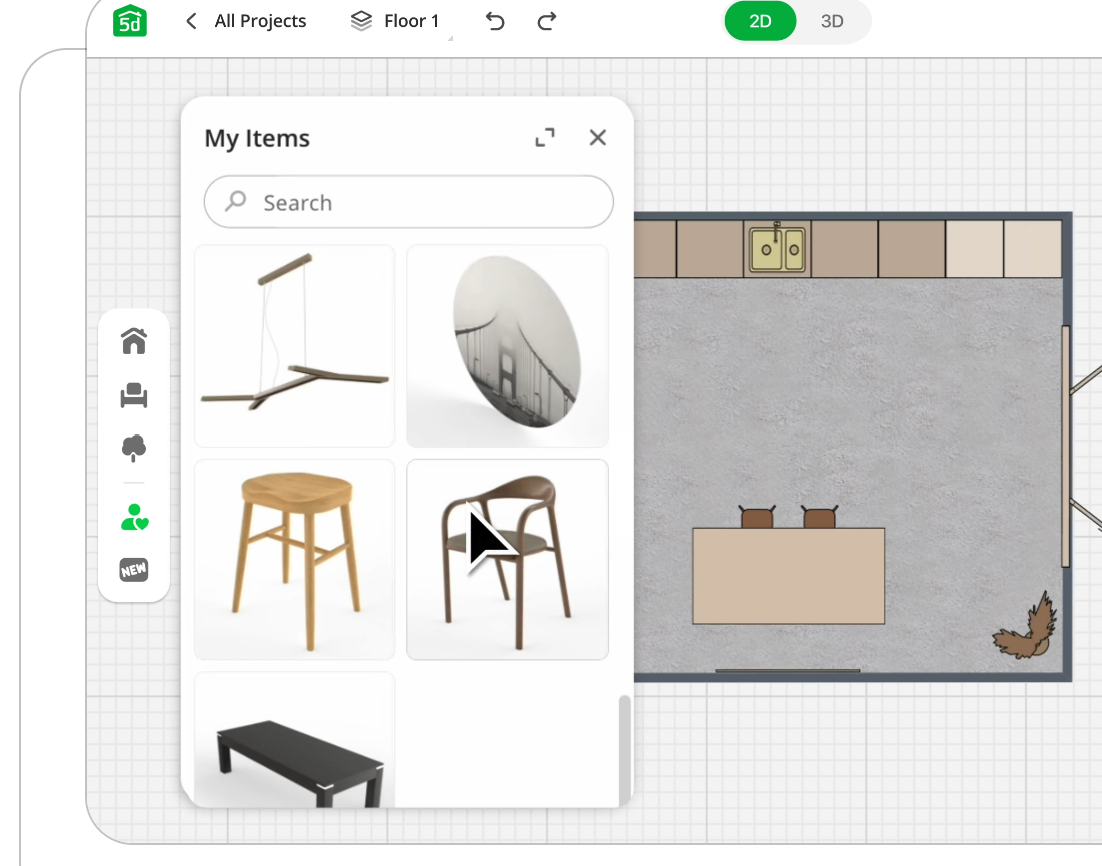
Task: Select the kitchen sink on floor plan
Action: pos(777,248)
